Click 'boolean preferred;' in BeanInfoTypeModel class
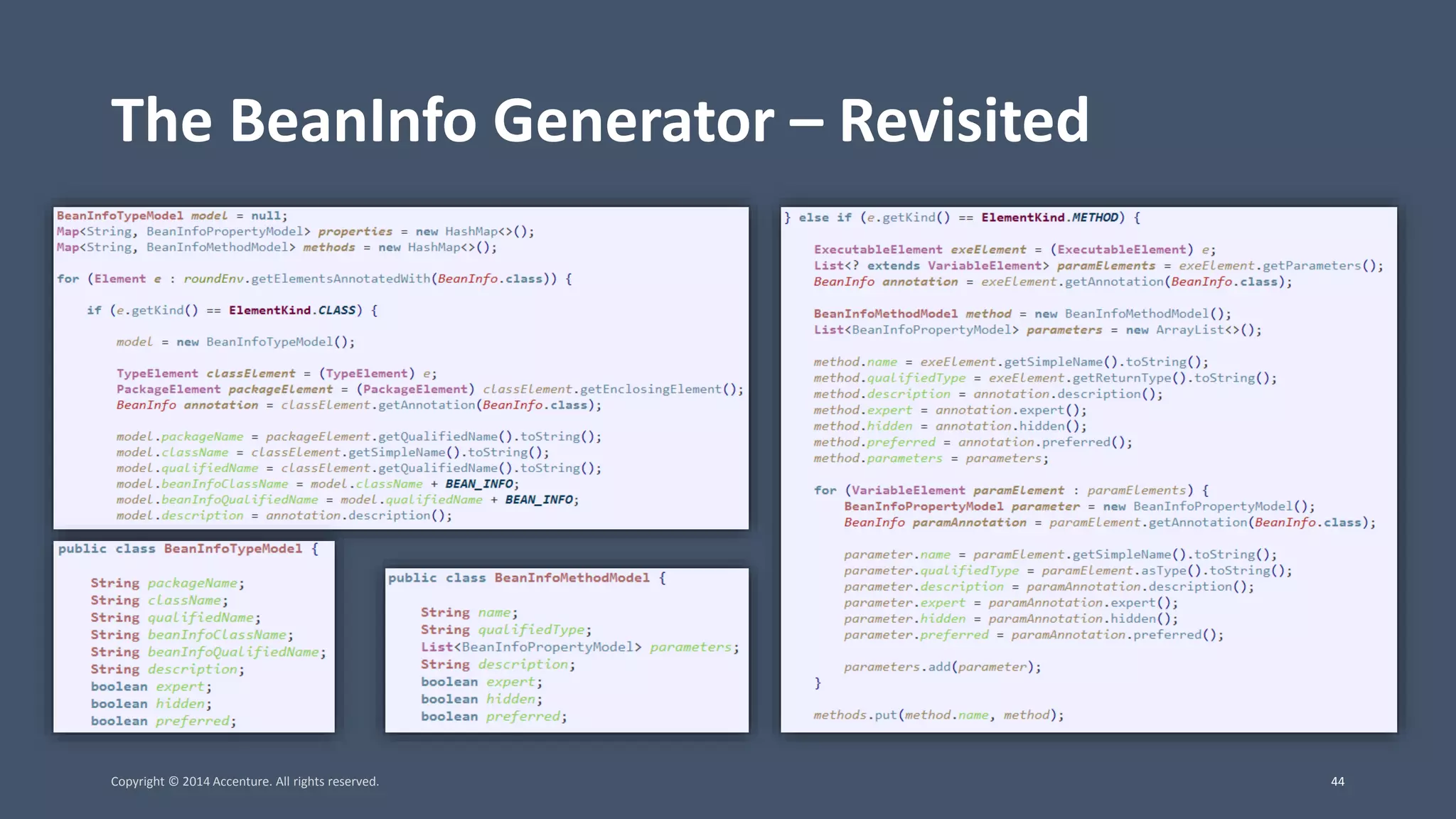The image size is (1456, 819). click(164, 721)
